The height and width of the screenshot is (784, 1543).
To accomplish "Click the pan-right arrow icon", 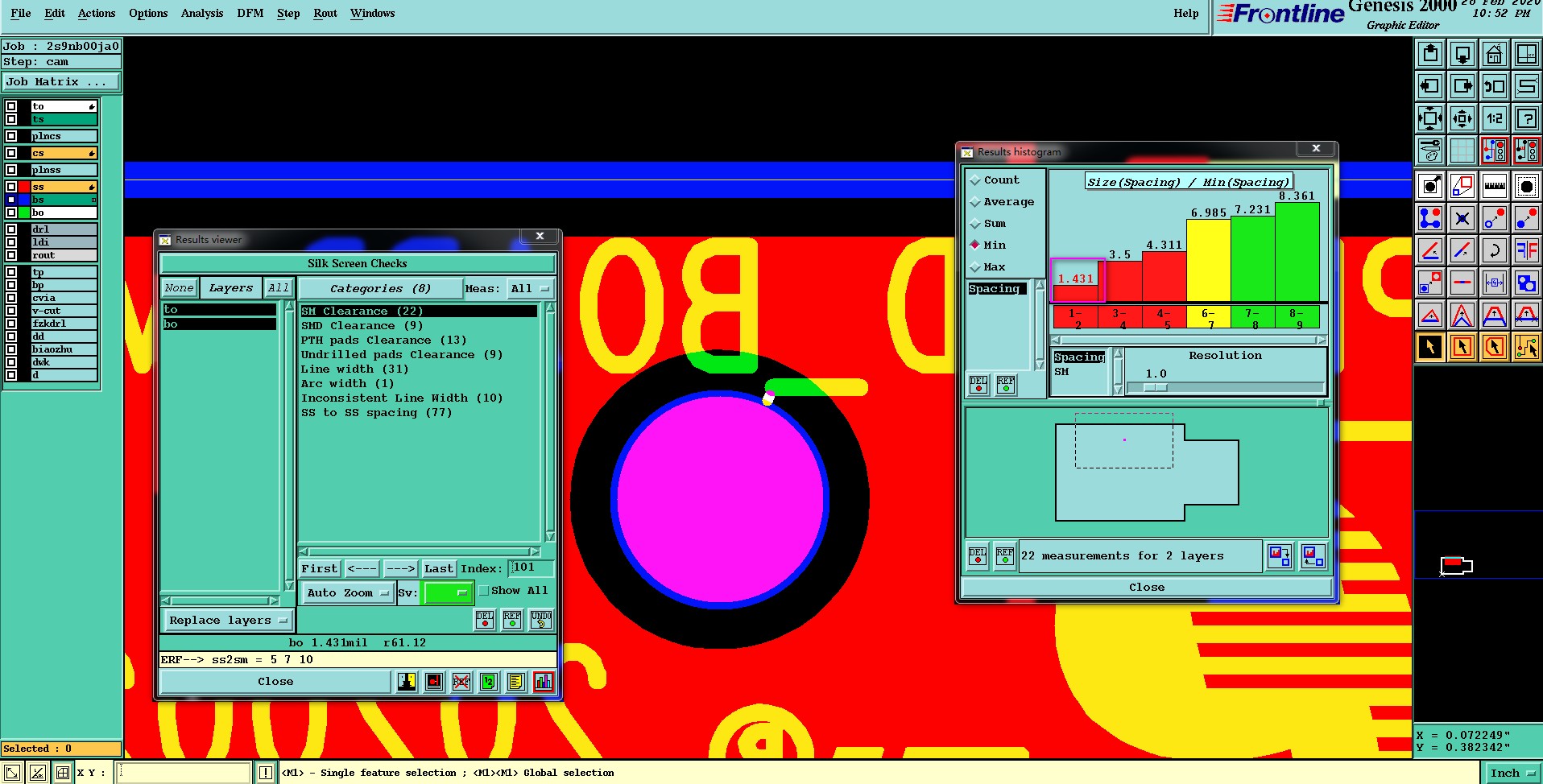I will (x=1462, y=86).
